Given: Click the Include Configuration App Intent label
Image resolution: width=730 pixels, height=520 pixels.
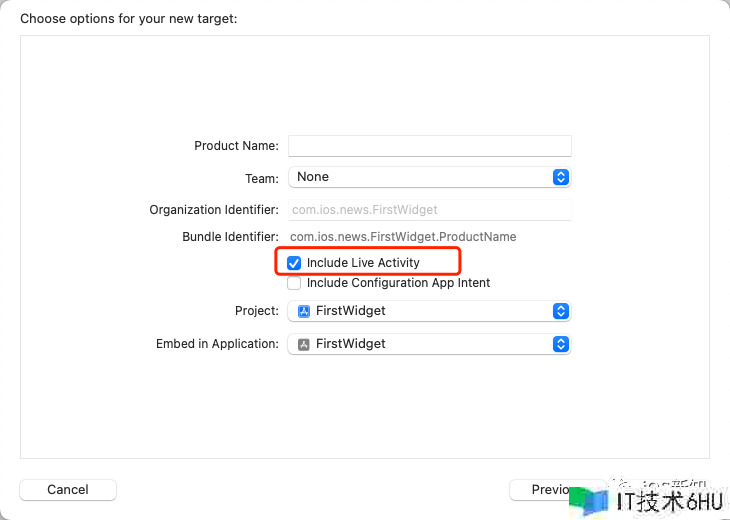Looking at the screenshot, I should pyautogui.click(x=398, y=283).
